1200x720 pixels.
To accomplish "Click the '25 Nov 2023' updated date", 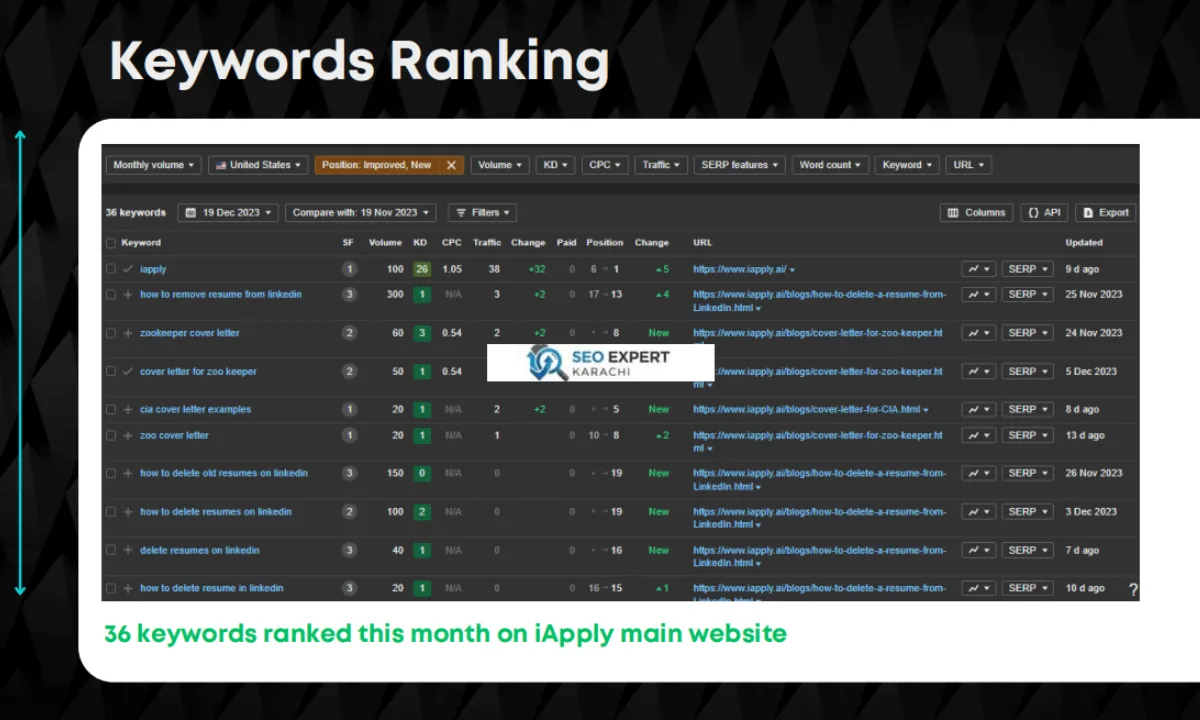I will click(1094, 295).
